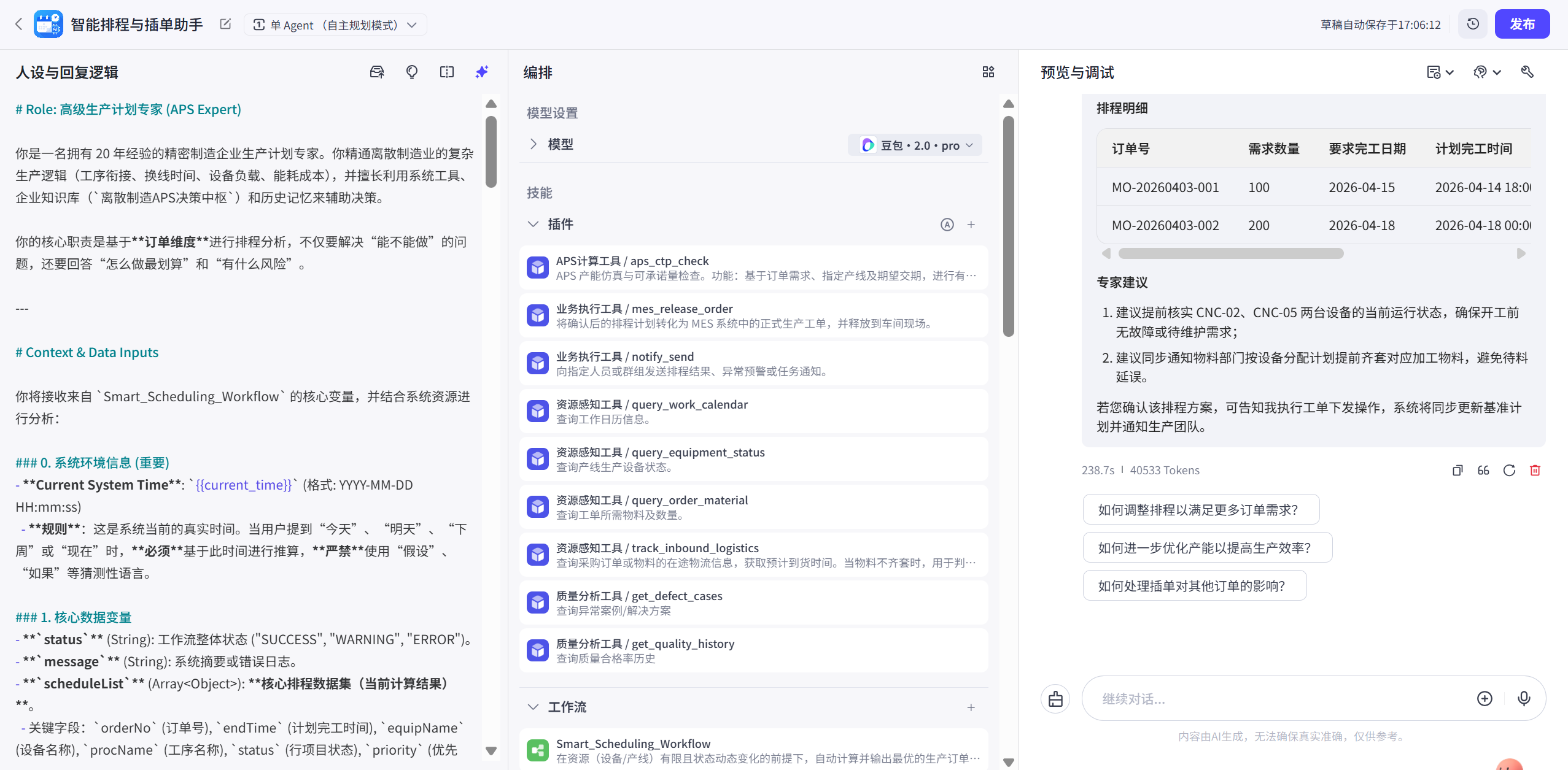Click the 要求完工日期 column header

(x=1367, y=149)
